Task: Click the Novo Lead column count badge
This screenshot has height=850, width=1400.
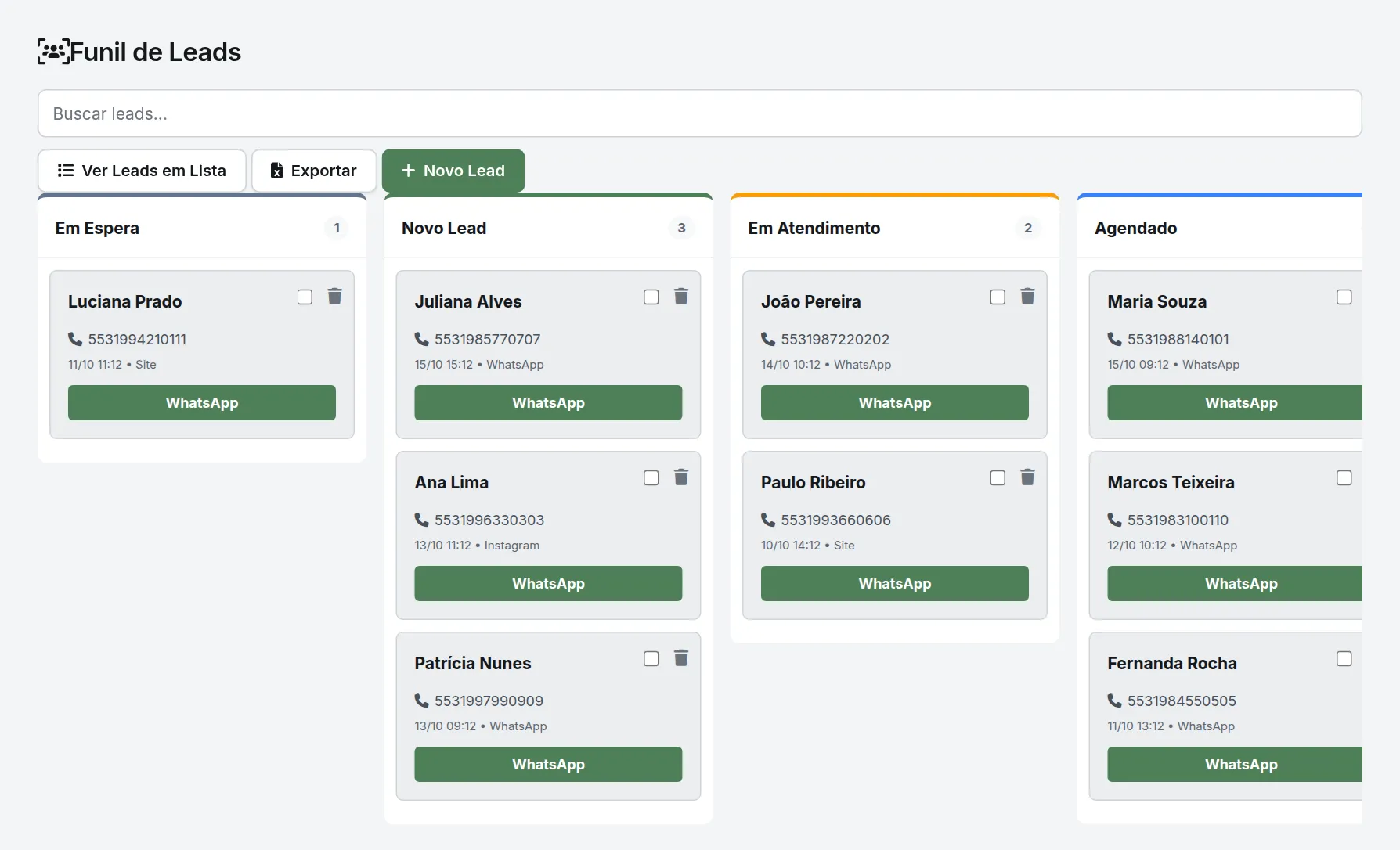Action: tap(681, 228)
